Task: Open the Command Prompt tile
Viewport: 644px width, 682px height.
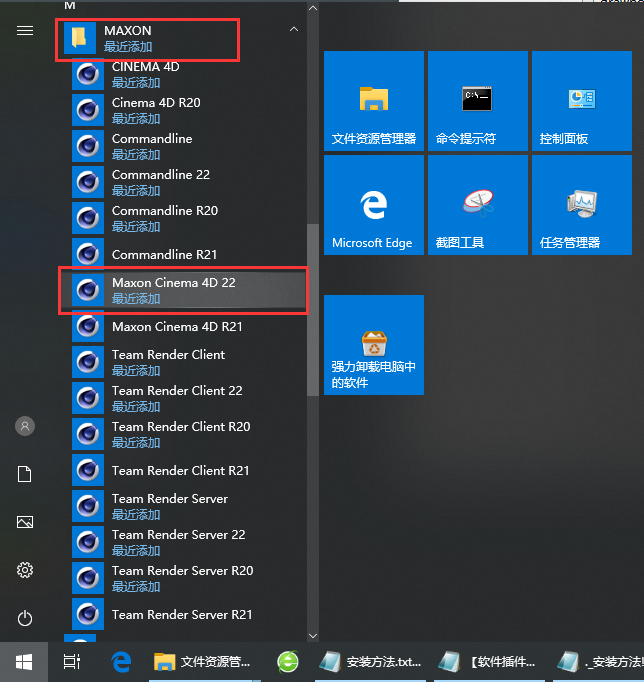Action: [477, 102]
